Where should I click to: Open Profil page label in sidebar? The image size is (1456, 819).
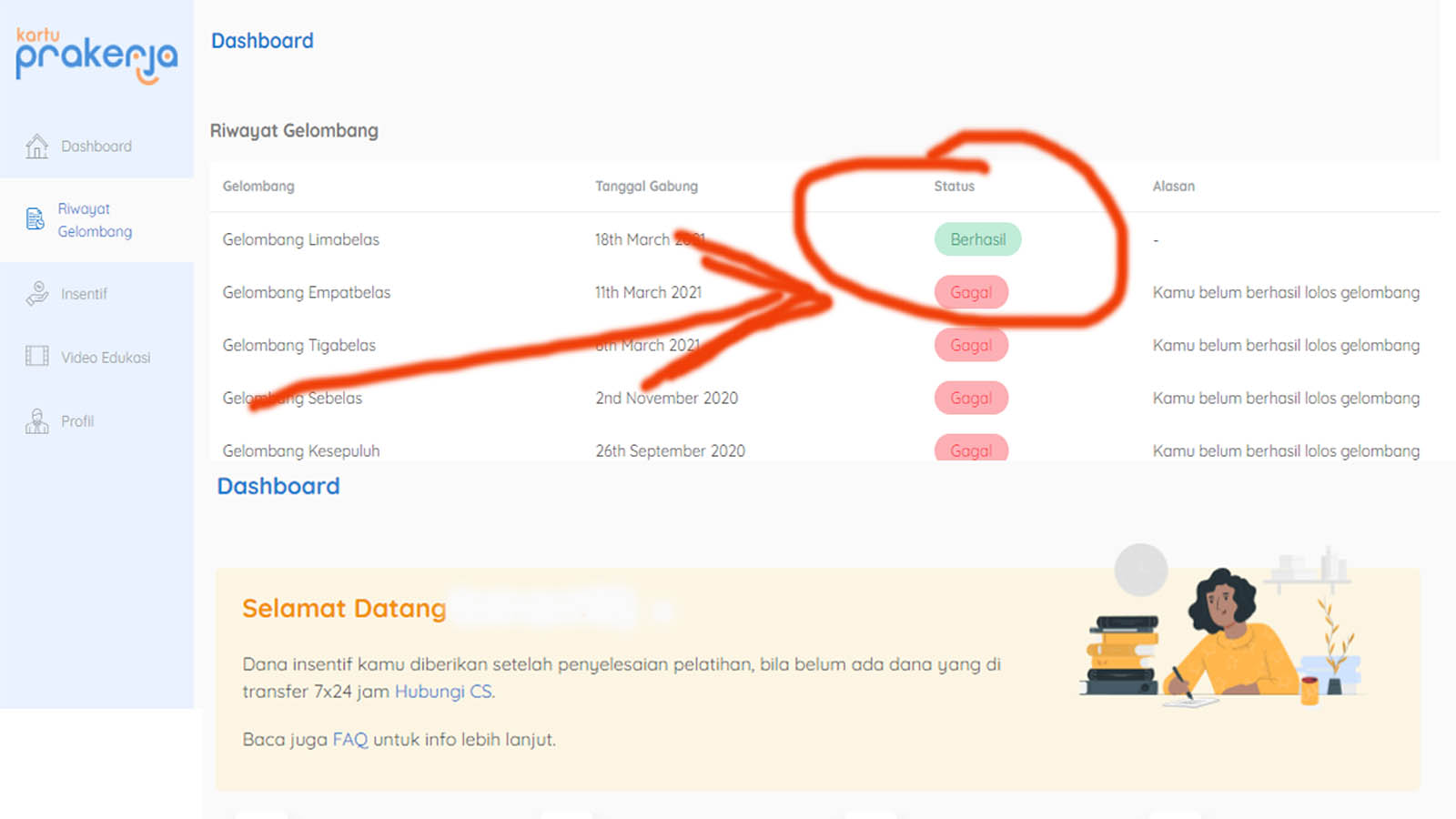[x=77, y=421]
